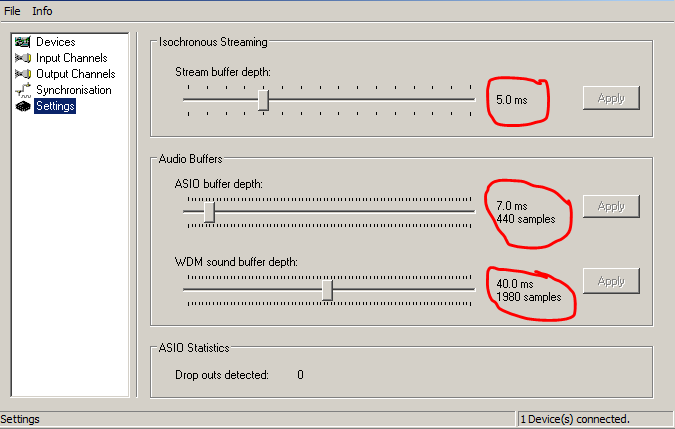Open the File menu
This screenshot has height=429, width=675.
[13, 11]
